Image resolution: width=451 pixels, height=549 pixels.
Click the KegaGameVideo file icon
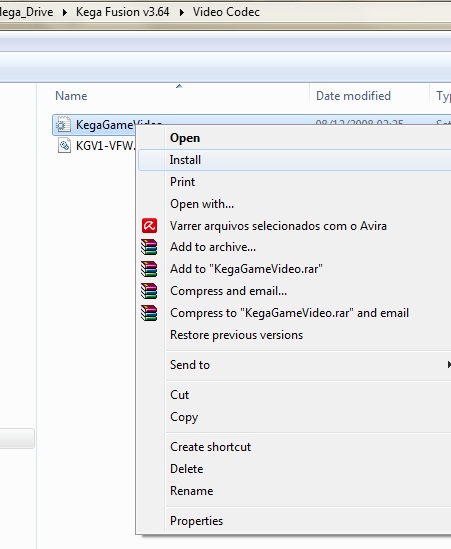click(63, 125)
